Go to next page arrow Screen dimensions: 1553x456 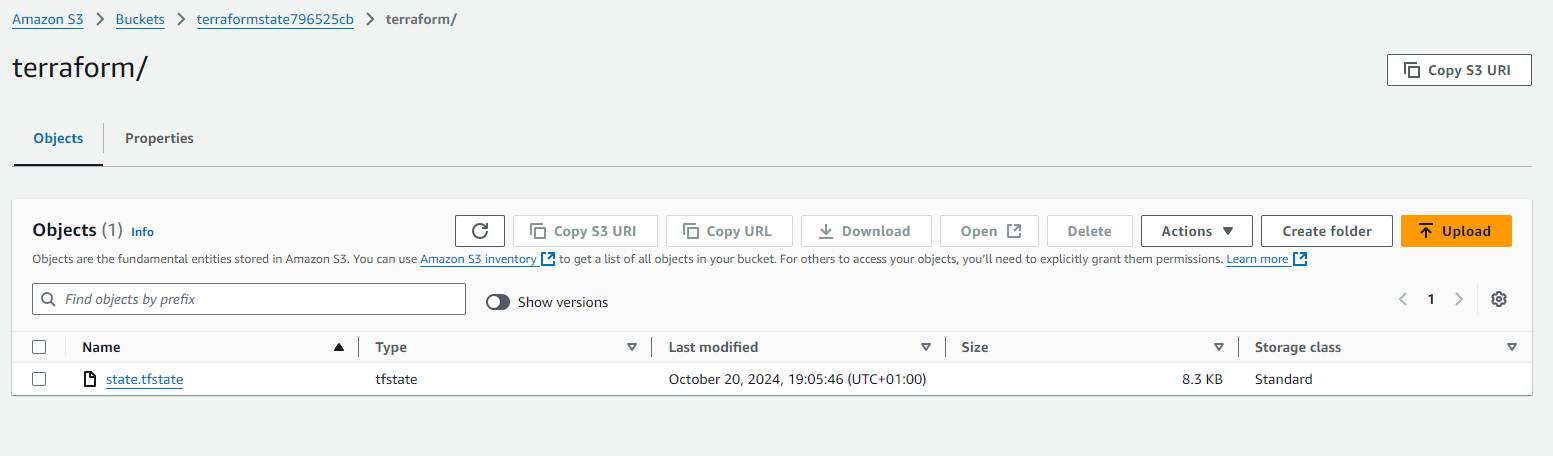[x=1459, y=299]
